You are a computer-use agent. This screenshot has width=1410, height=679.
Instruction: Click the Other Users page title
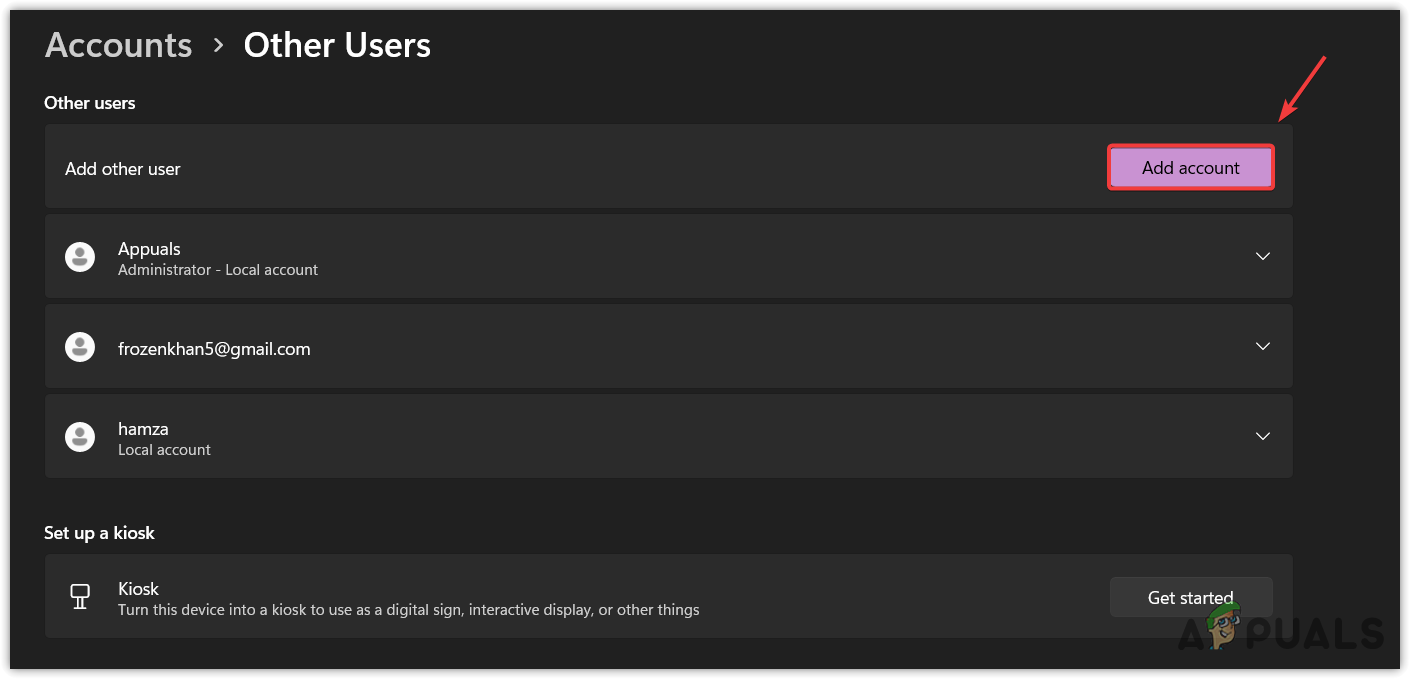click(337, 45)
